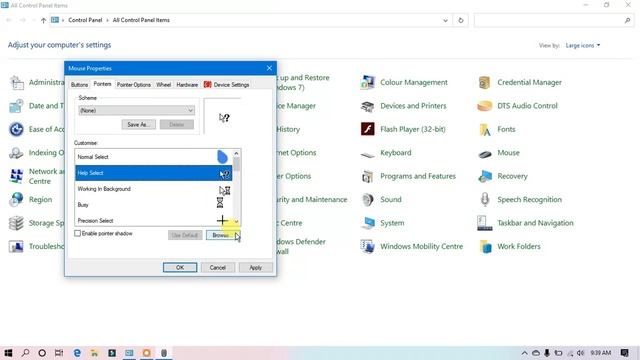Screen dimensions: 640x360
Task: Open Indexing Options icon
Action: (x=16, y=153)
